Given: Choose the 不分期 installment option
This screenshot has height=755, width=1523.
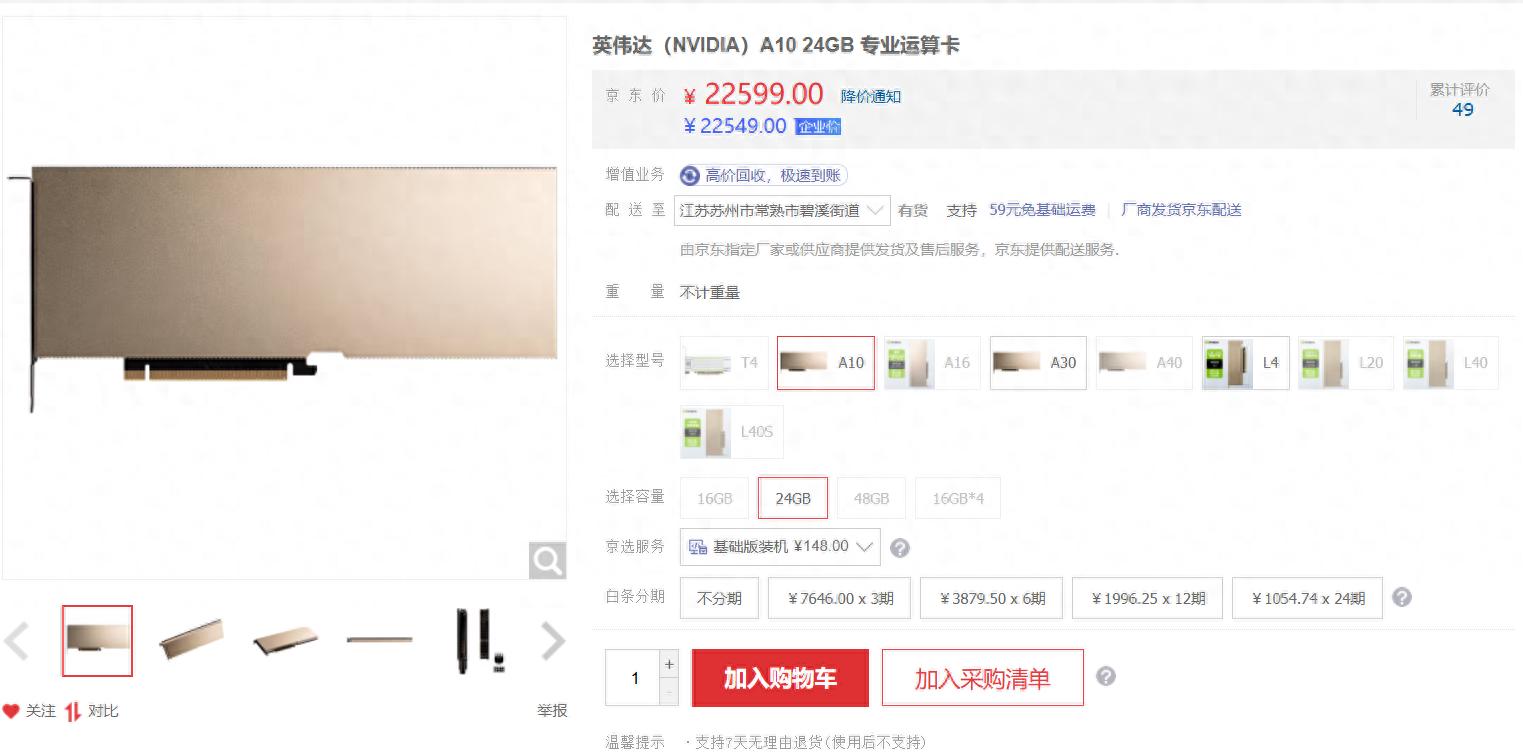Looking at the screenshot, I should click(x=719, y=598).
